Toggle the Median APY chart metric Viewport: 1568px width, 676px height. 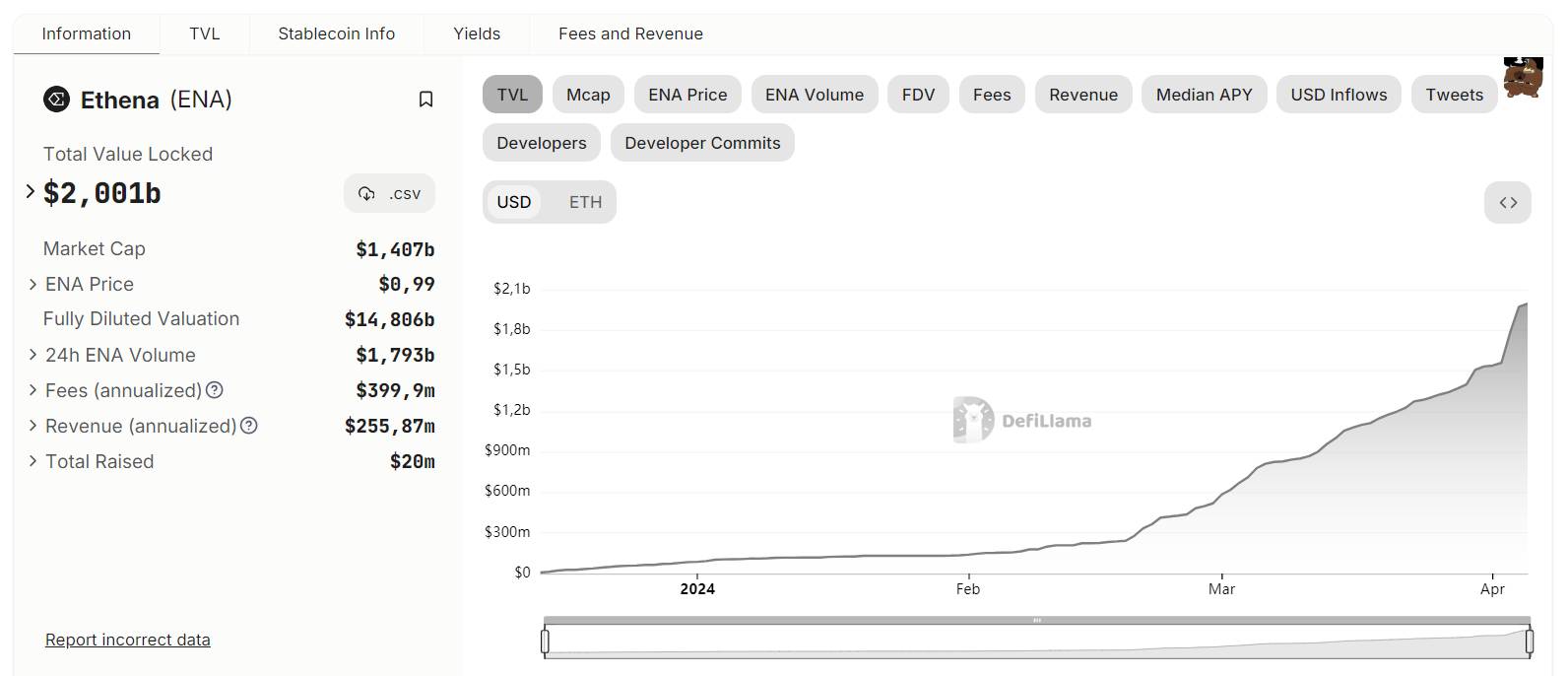[1205, 95]
